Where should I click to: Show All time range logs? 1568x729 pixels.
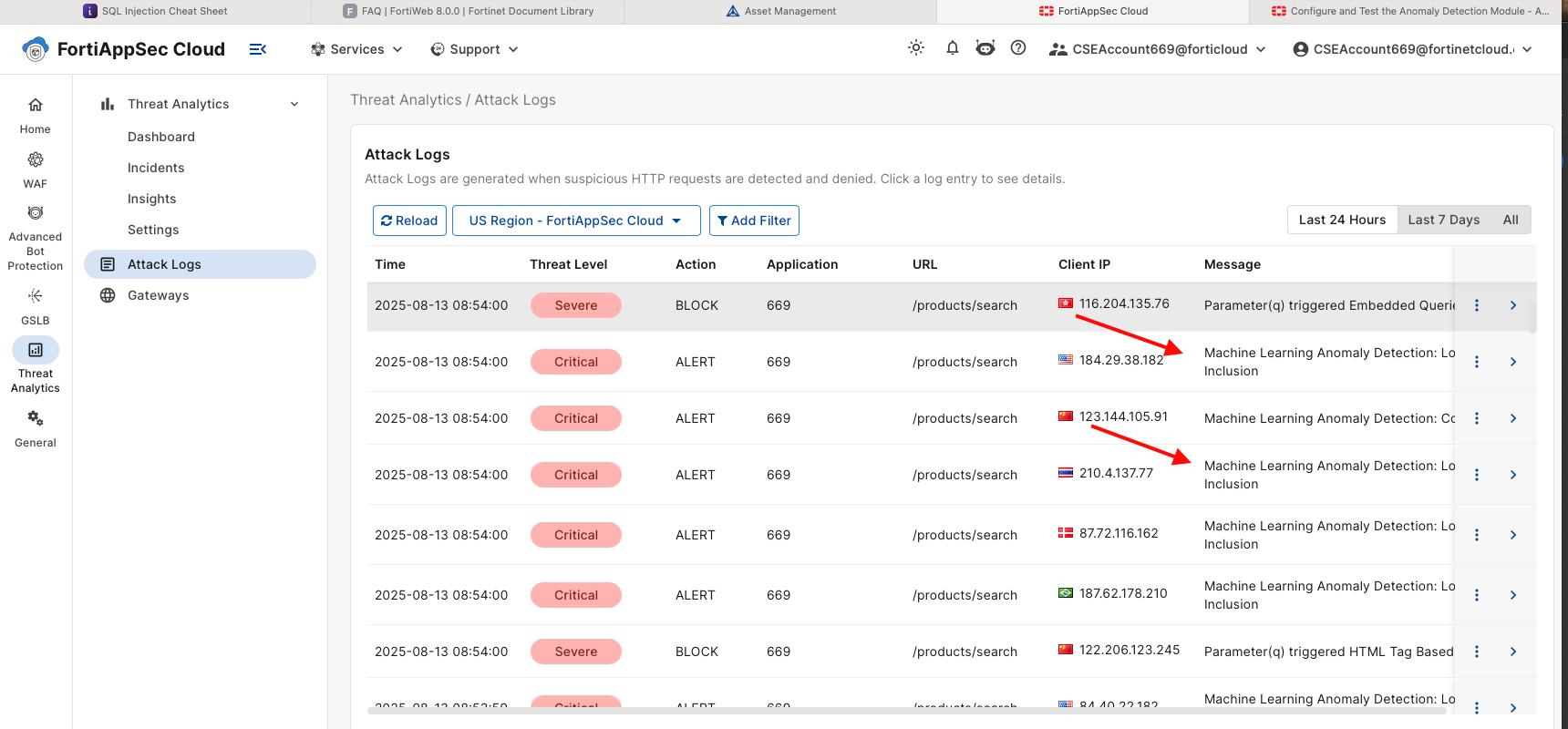(1511, 220)
